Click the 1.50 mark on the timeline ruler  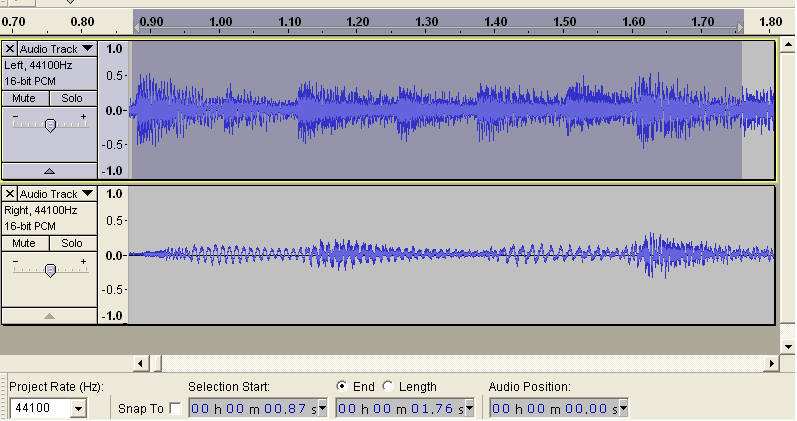click(565, 22)
